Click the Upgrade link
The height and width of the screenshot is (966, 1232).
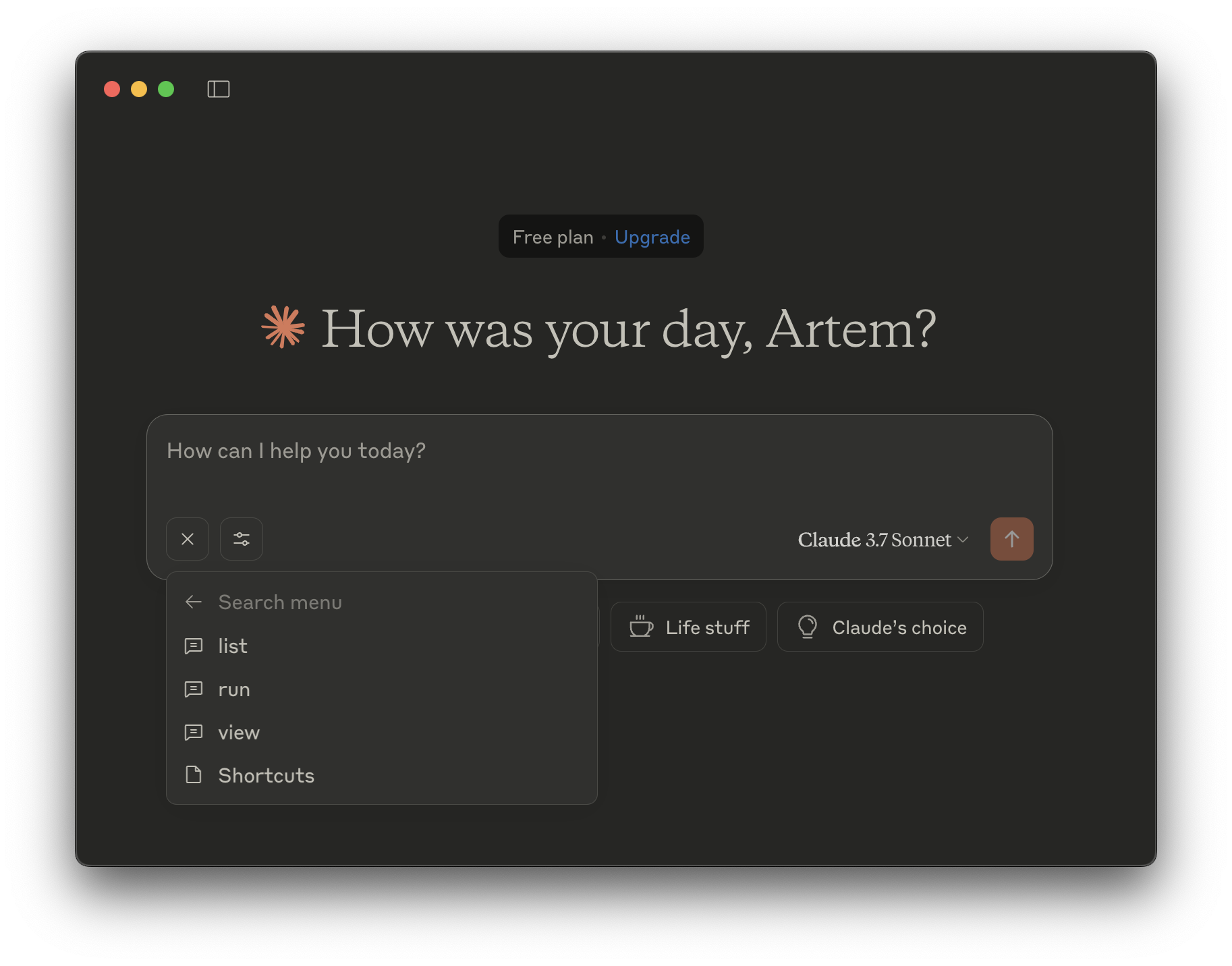(x=652, y=237)
